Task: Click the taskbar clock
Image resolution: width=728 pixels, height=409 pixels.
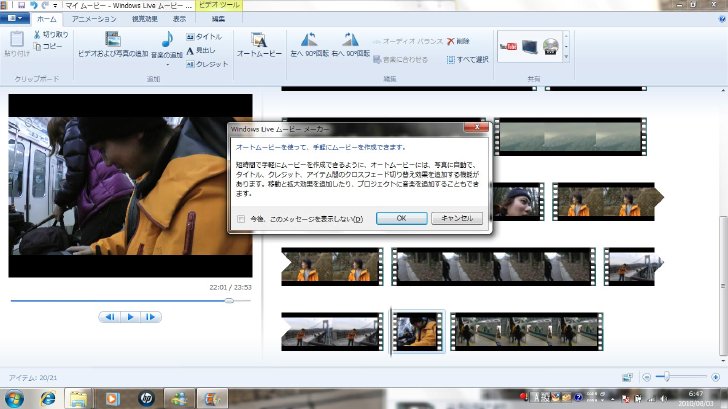Action: pyautogui.click(x=695, y=398)
